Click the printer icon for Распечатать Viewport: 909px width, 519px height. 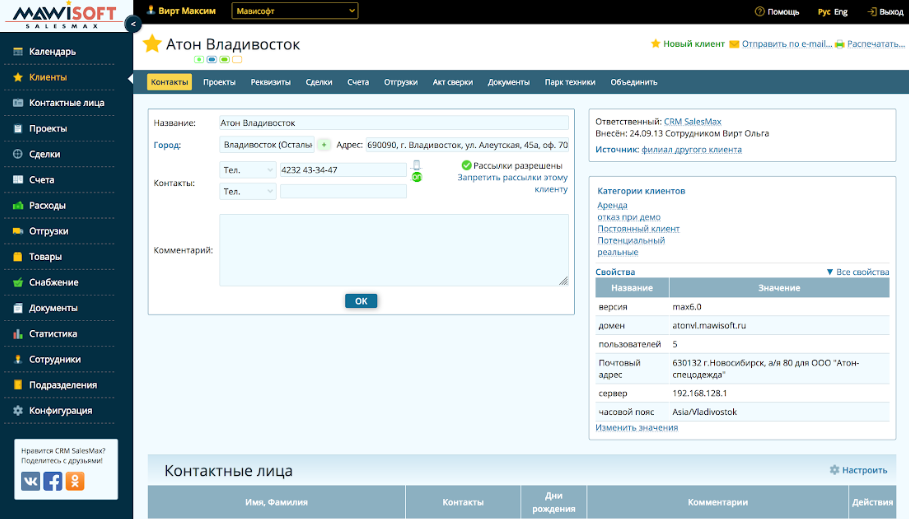click(x=839, y=44)
